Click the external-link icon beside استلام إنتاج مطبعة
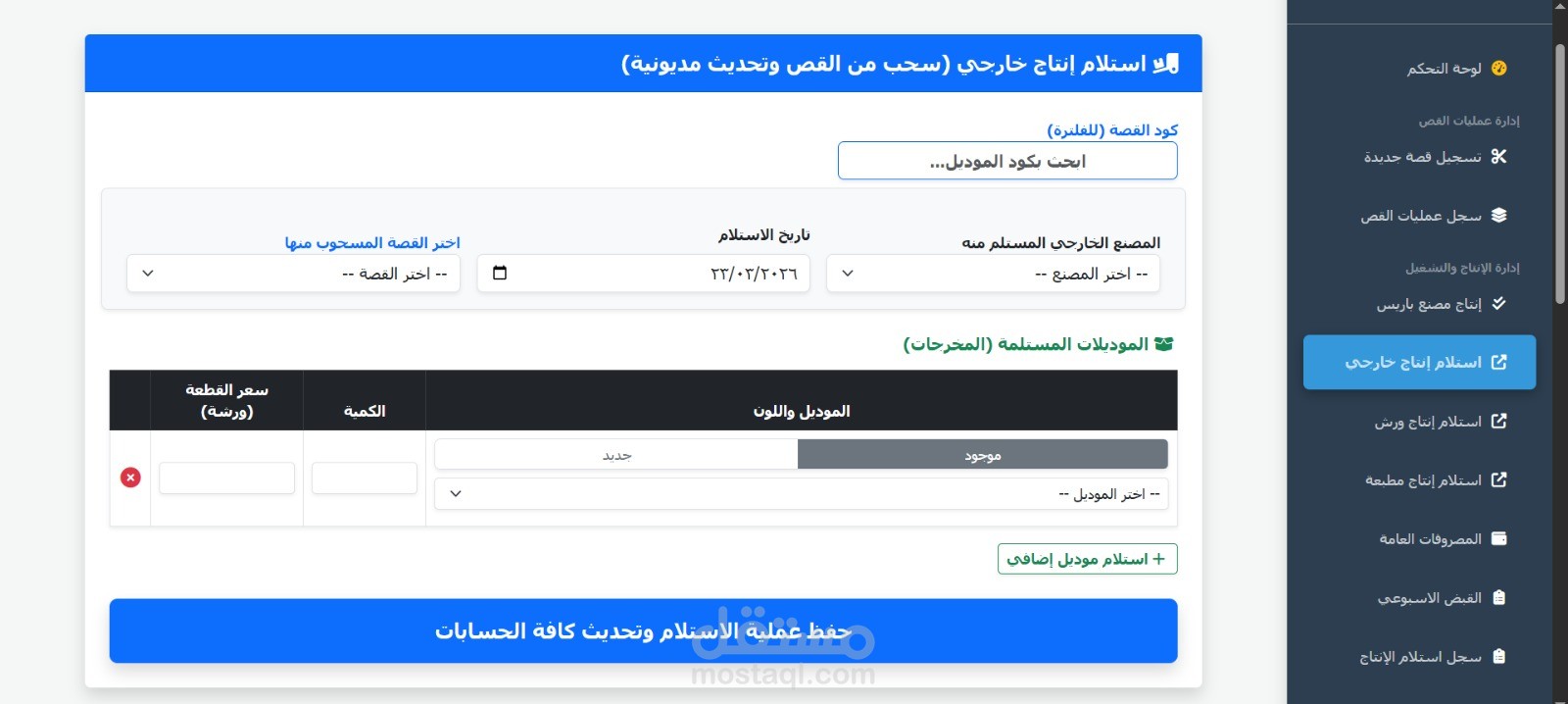The width and height of the screenshot is (1568, 704). pos(1498,480)
